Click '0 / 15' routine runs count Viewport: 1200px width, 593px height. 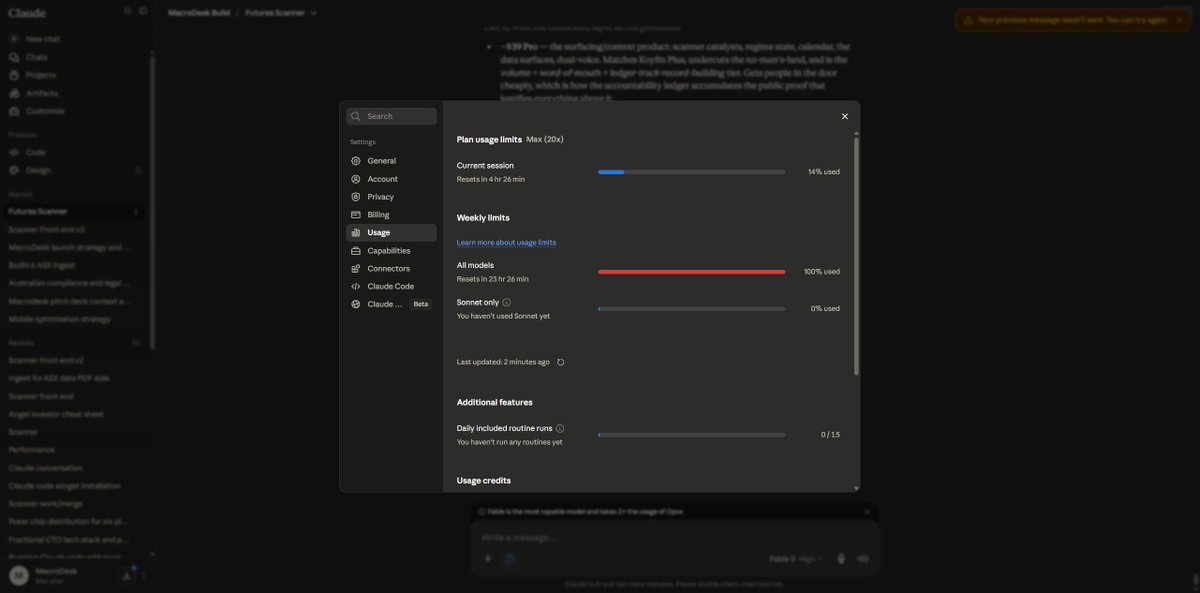click(831, 435)
